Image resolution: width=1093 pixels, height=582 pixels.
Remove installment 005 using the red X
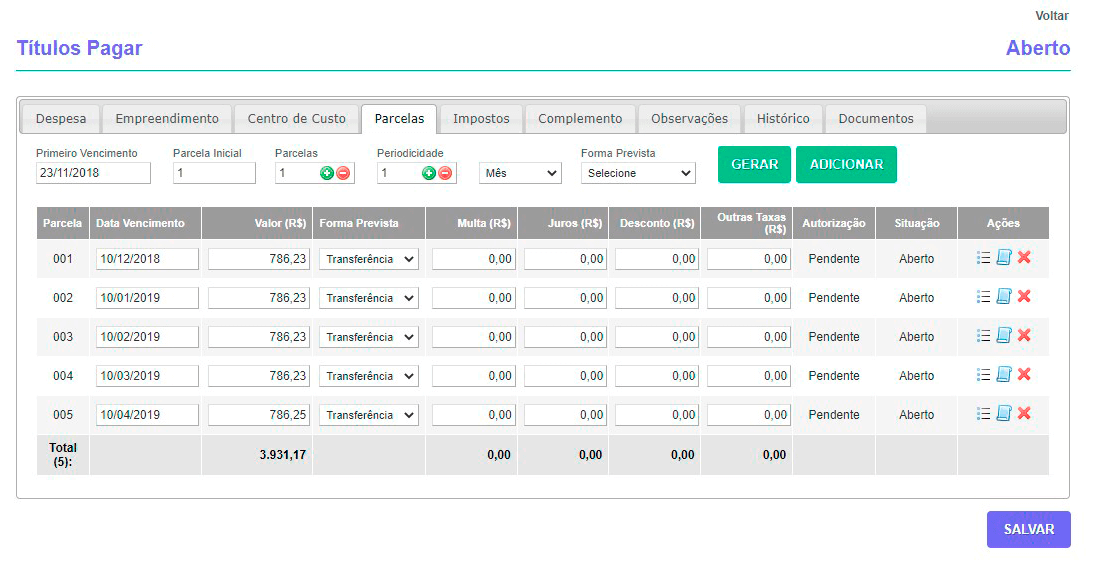tap(1024, 414)
